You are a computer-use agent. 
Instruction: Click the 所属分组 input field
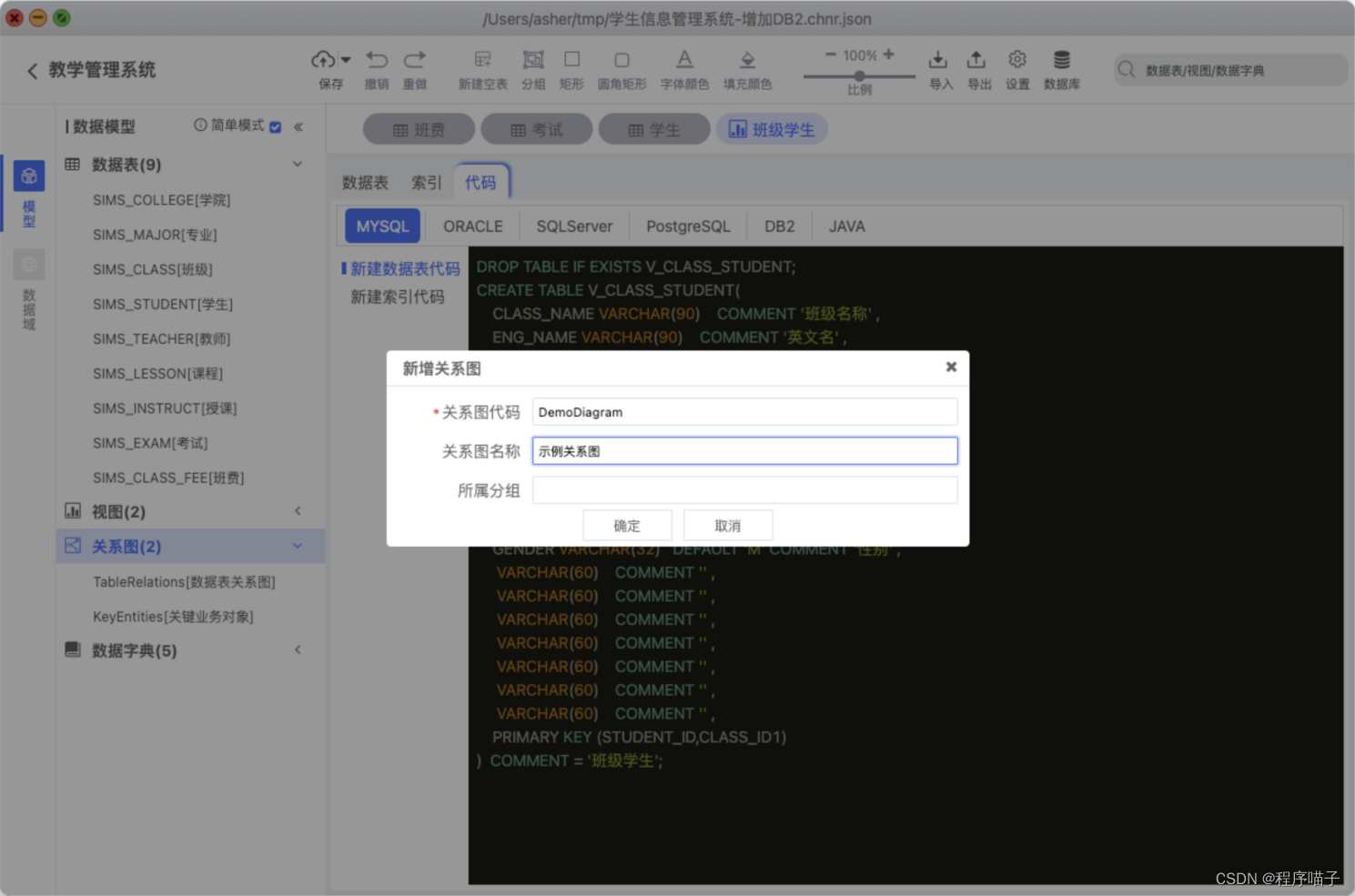click(744, 489)
